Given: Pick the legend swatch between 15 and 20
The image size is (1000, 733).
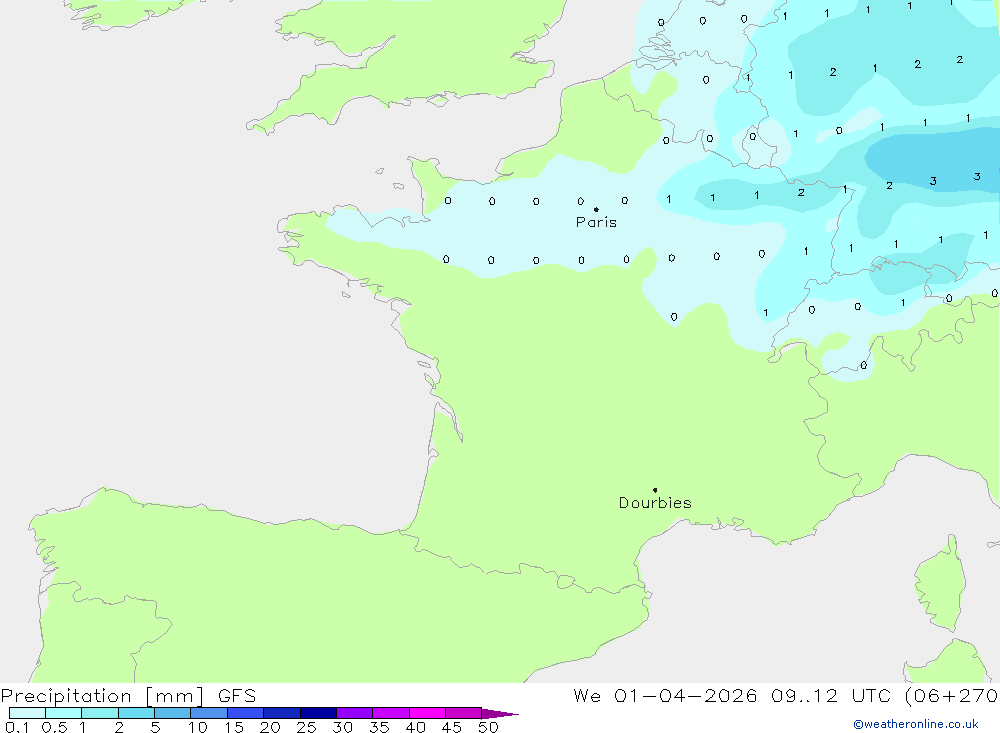Looking at the screenshot, I should 246,713.
